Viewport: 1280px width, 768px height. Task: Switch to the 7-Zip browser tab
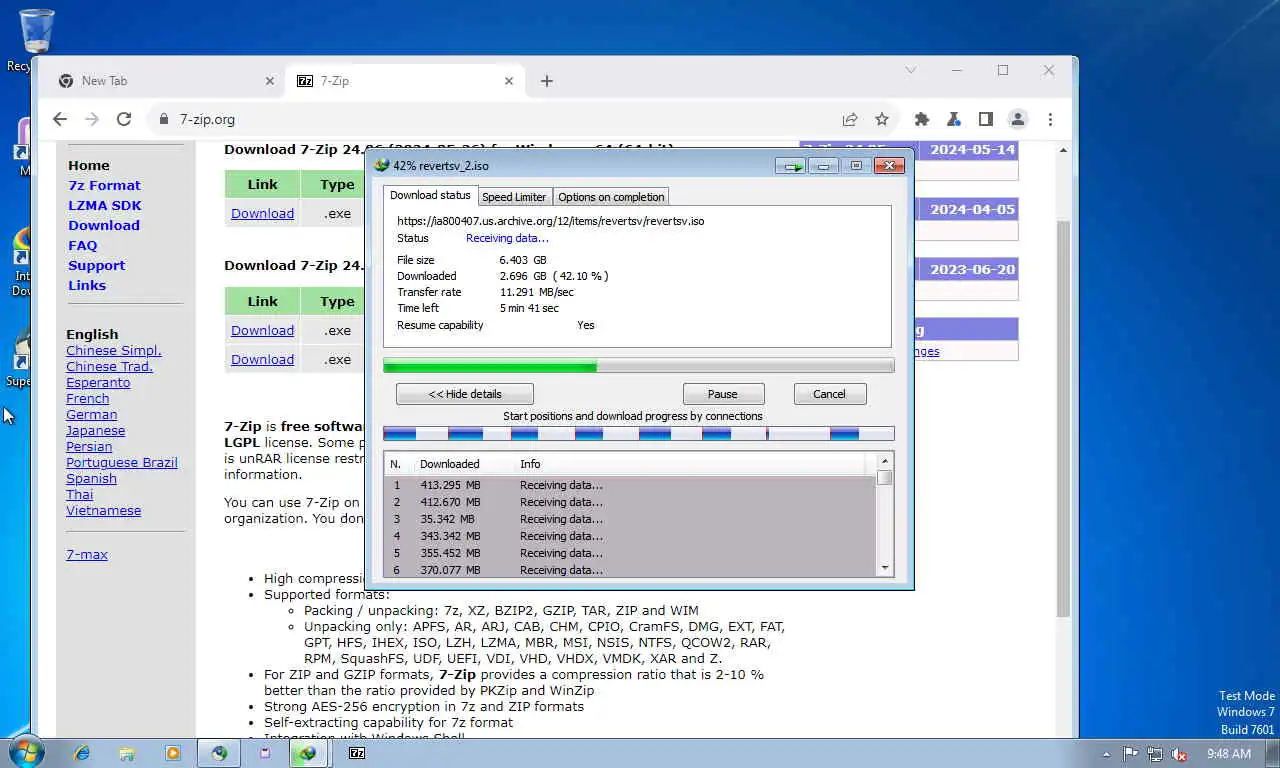coord(404,81)
